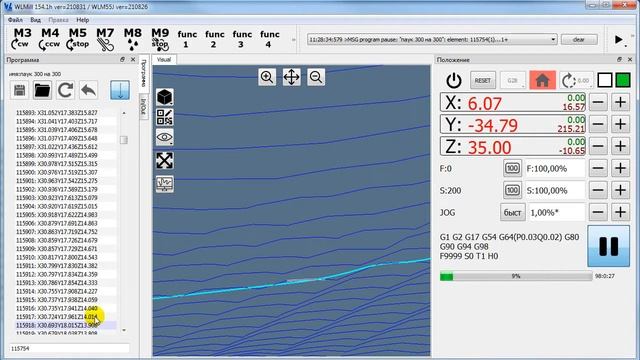640x360 pixels.
Task: Zoom in on the visual view
Action: 267,77
